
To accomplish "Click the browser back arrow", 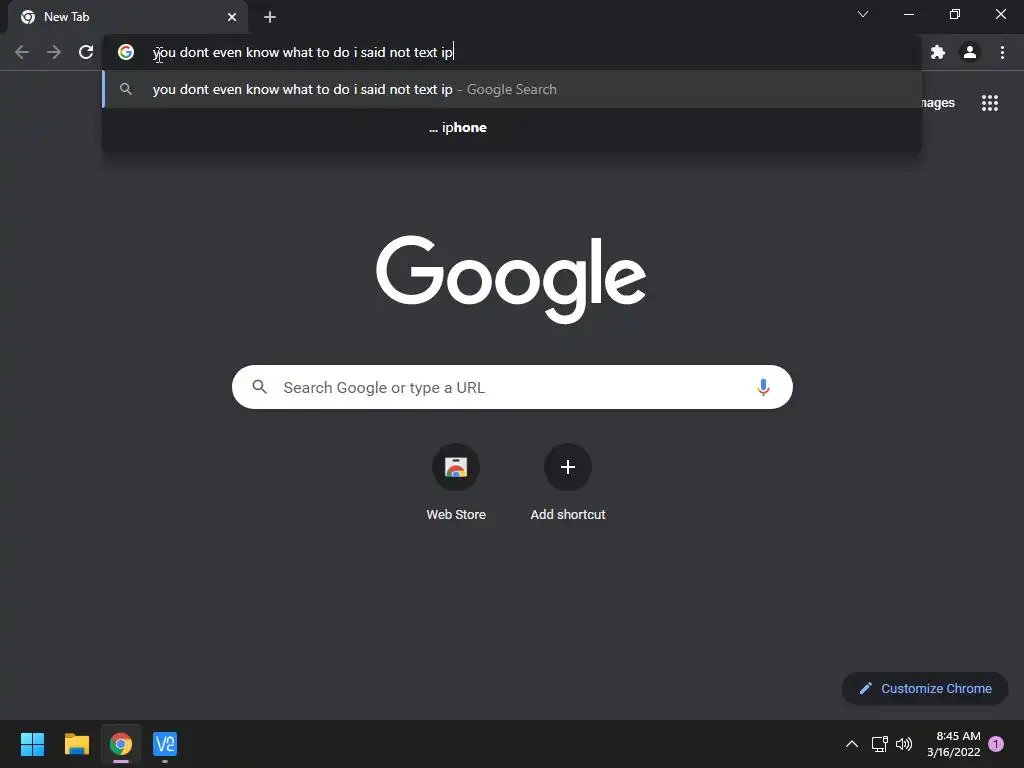I will [22, 52].
